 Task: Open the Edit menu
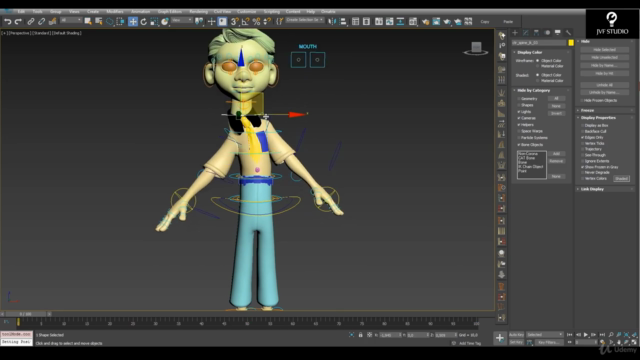[21, 11]
